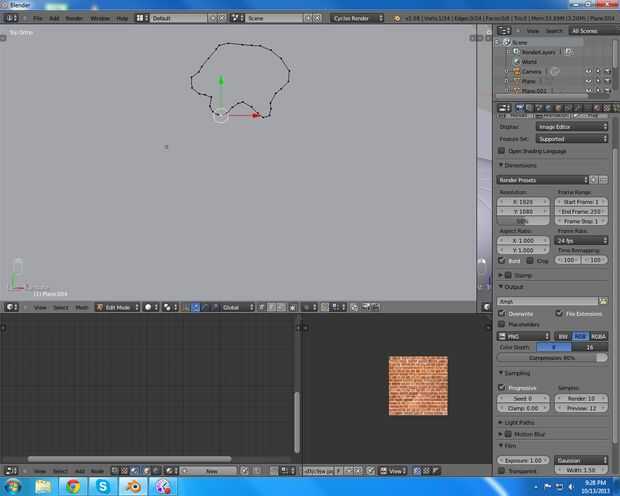Toggle the 3D manipulator widget icon
The width and height of the screenshot is (620, 496).
tap(185, 307)
